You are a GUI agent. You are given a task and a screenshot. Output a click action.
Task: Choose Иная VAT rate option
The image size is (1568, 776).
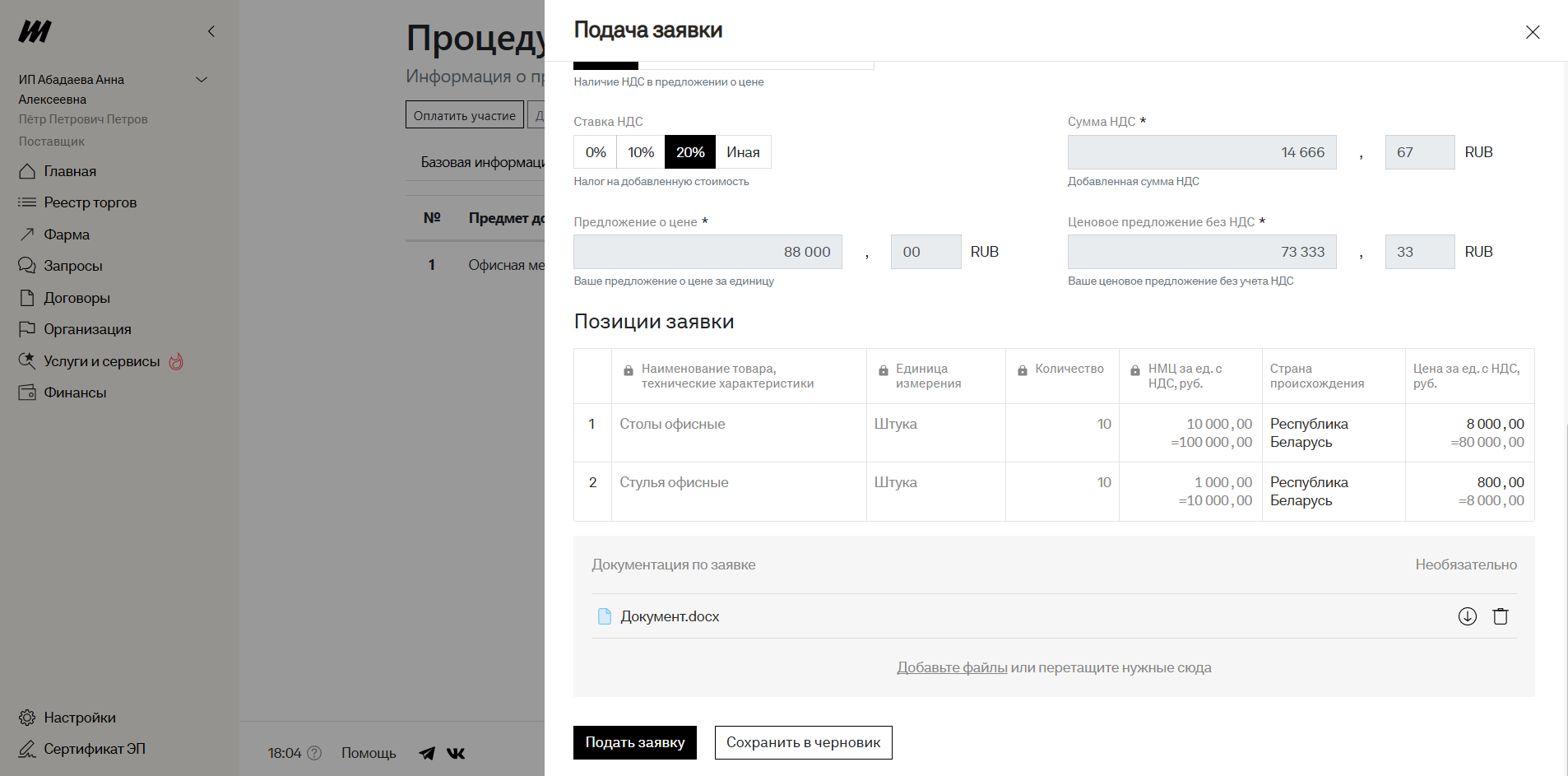(x=743, y=152)
